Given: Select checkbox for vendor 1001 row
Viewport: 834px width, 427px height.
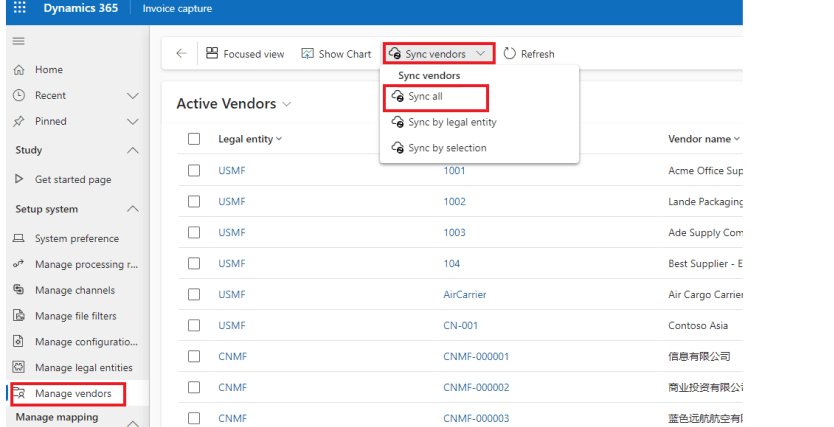Looking at the screenshot, I should pyautogui.click(x=194, y=171).
